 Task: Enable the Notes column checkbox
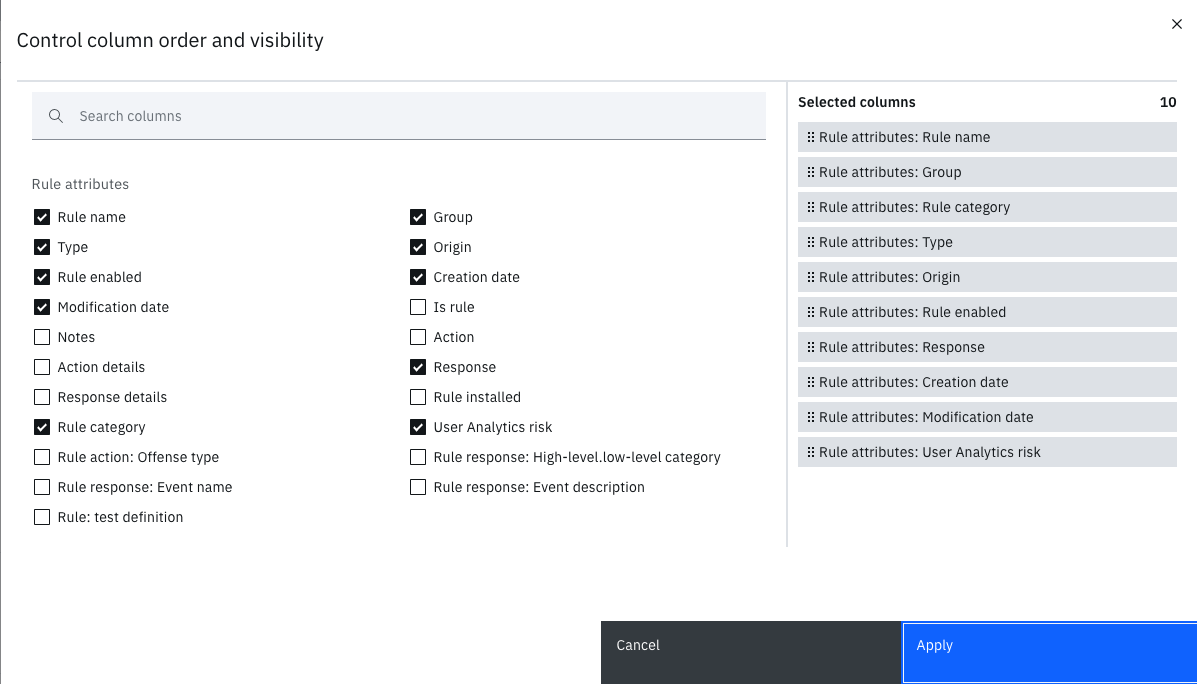point(42,337)
